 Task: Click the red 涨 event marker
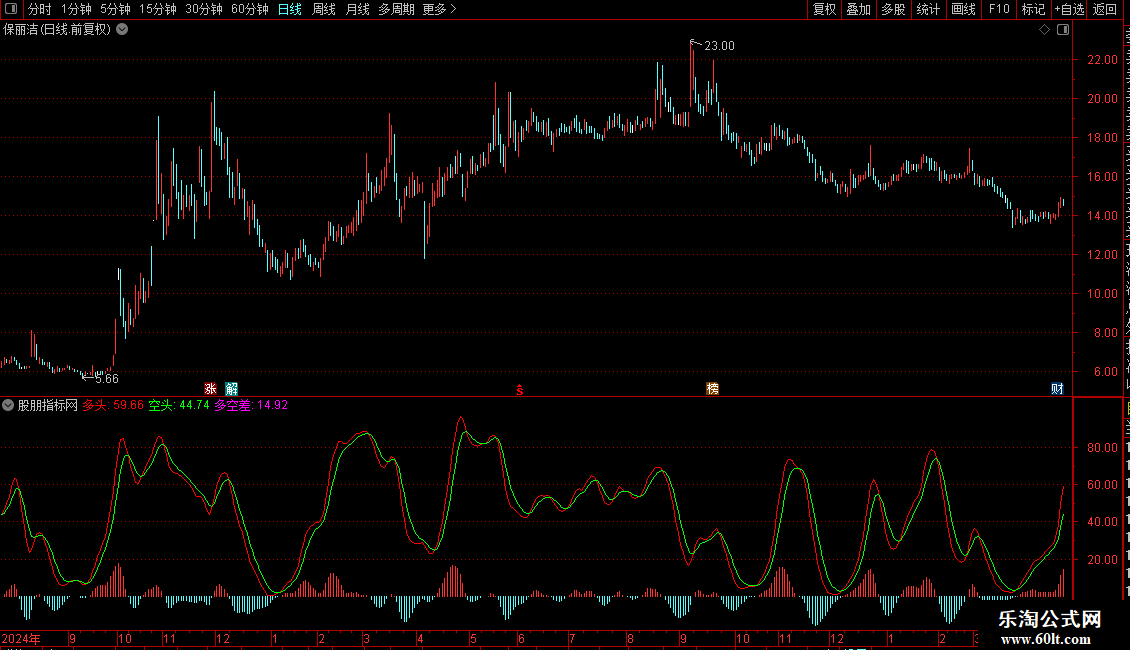[210, 388]
